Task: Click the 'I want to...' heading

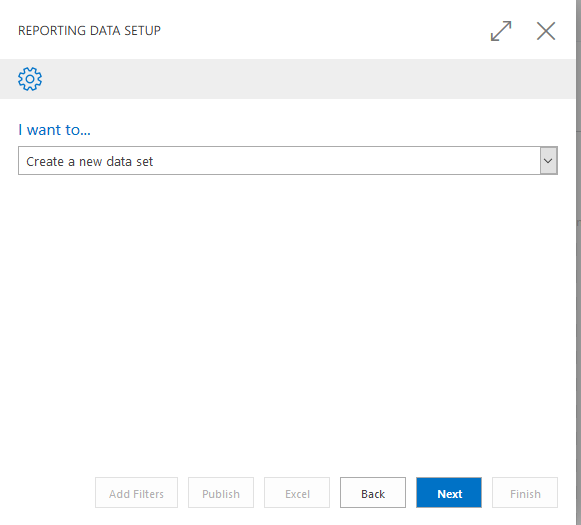Action: click(54, 130)
